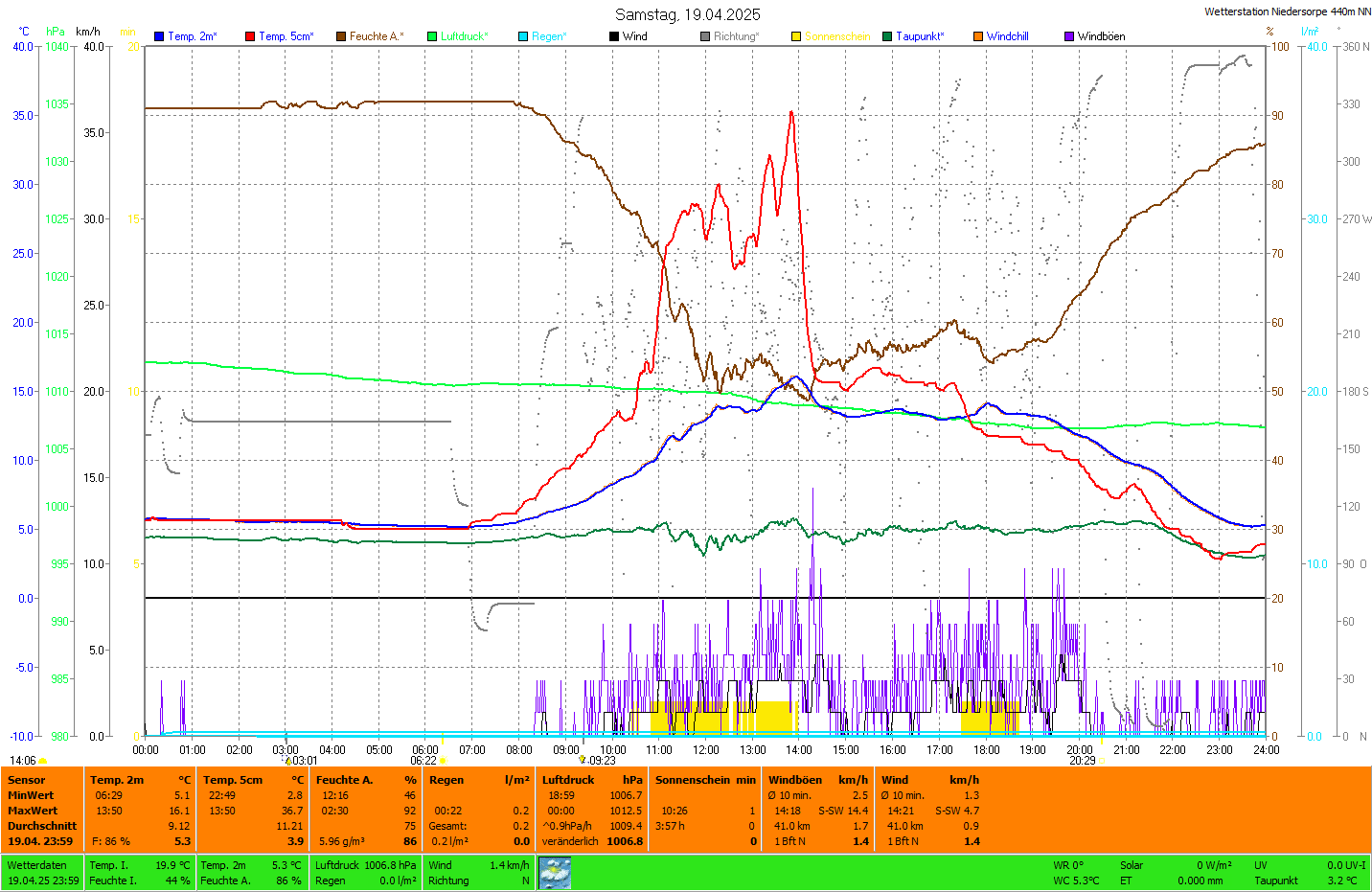Click the sunrise marker at 06:22

(443, 761)
